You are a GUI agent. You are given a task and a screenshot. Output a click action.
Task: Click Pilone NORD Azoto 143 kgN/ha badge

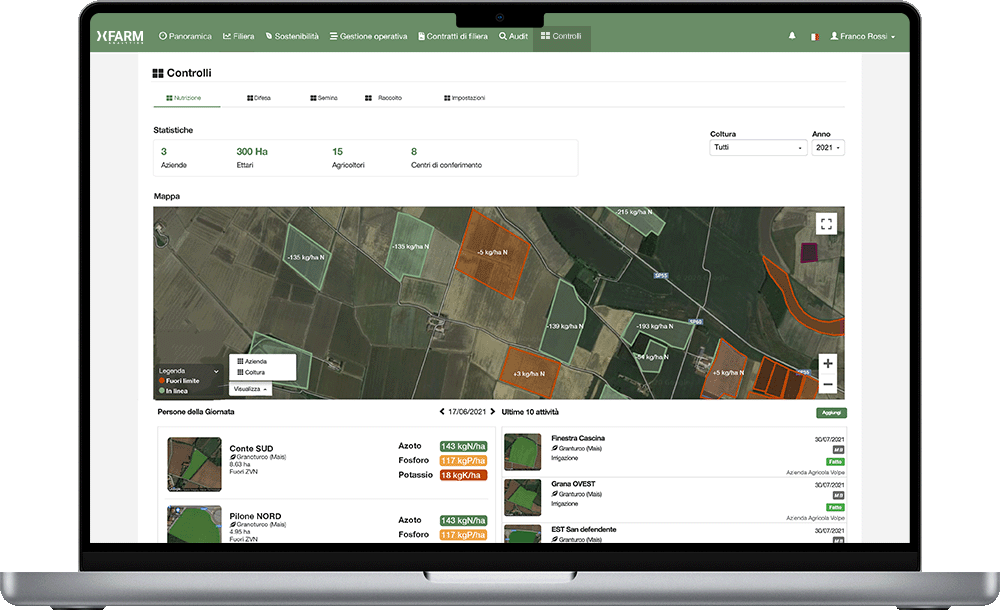point(463,521)
